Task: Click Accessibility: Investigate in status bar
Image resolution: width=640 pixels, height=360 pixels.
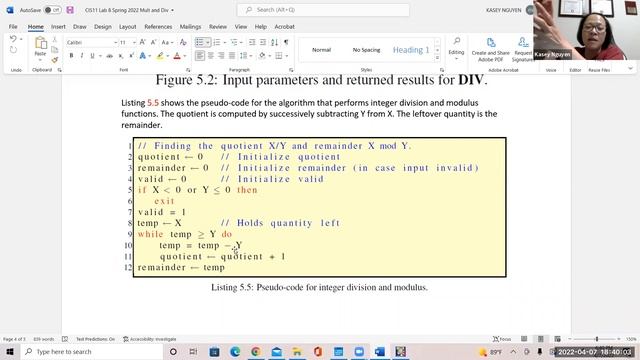Action: pyautogui.click(x=149, y=339)
